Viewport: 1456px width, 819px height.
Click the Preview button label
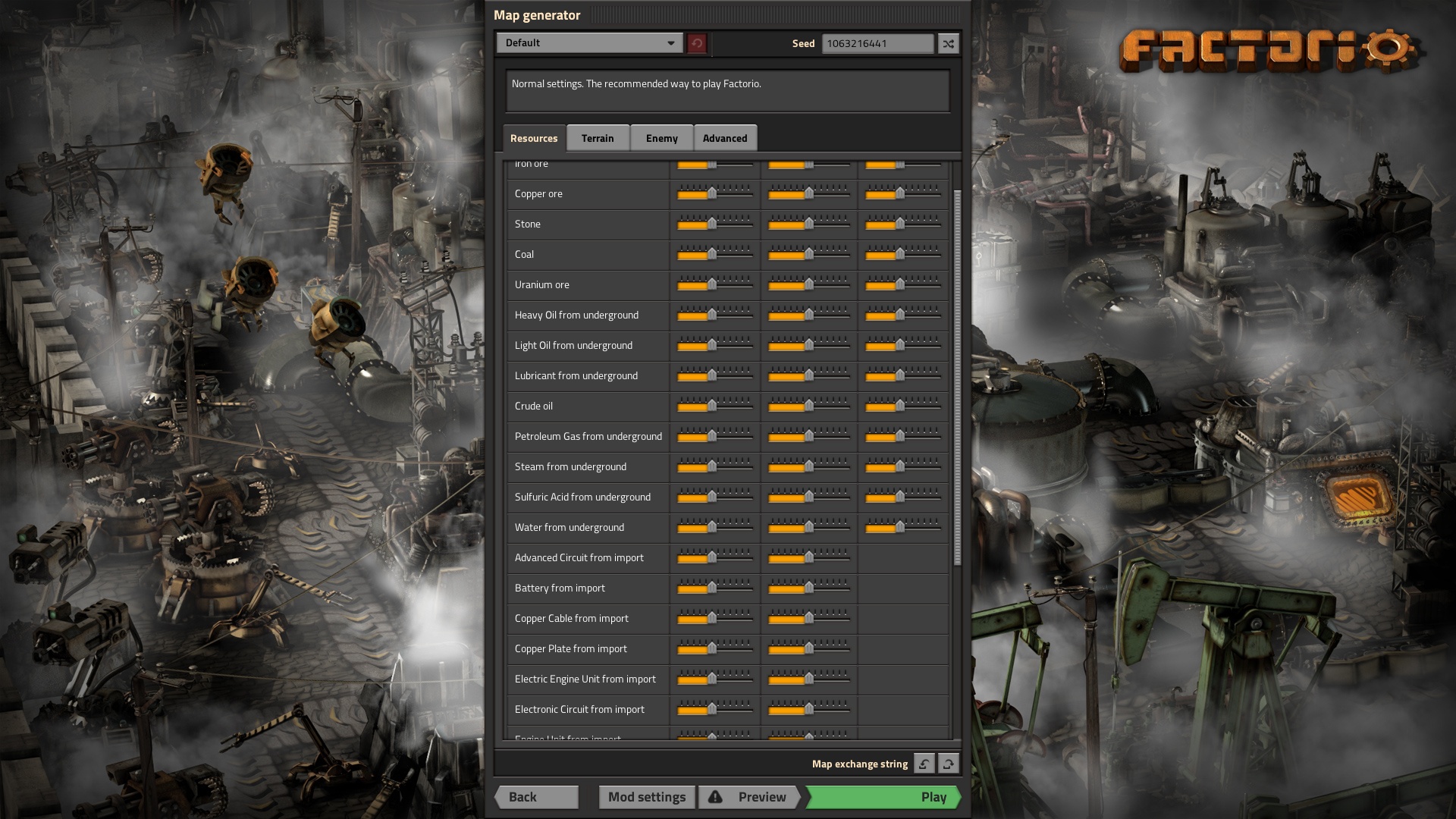click(761, 797)
